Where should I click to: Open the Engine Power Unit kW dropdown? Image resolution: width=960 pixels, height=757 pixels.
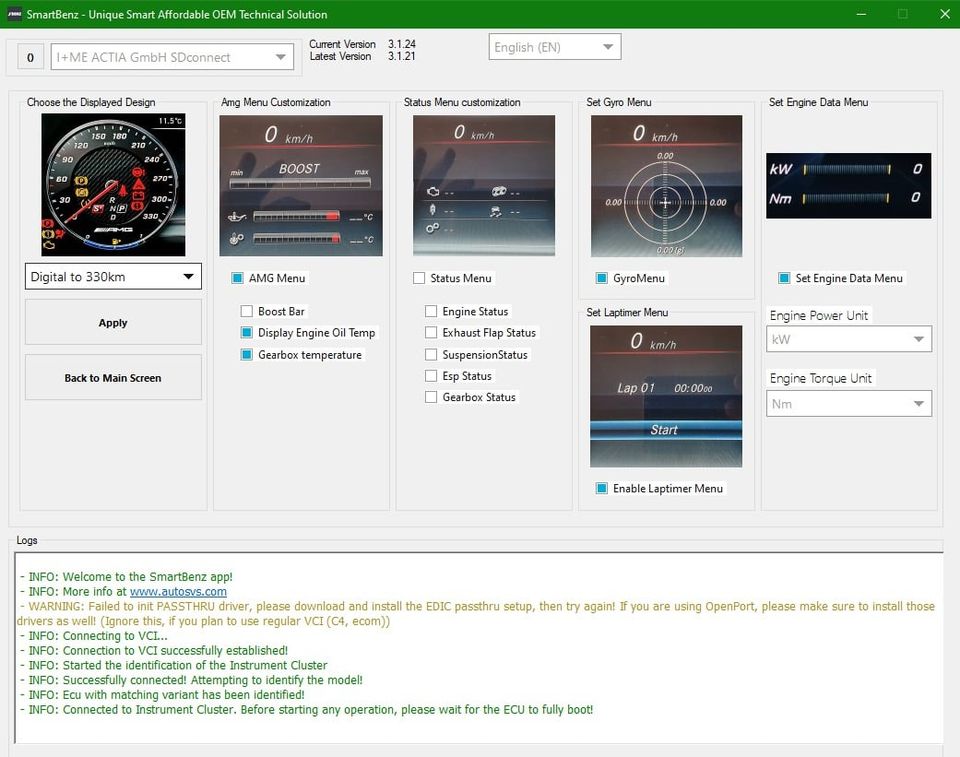click(849, 339)
